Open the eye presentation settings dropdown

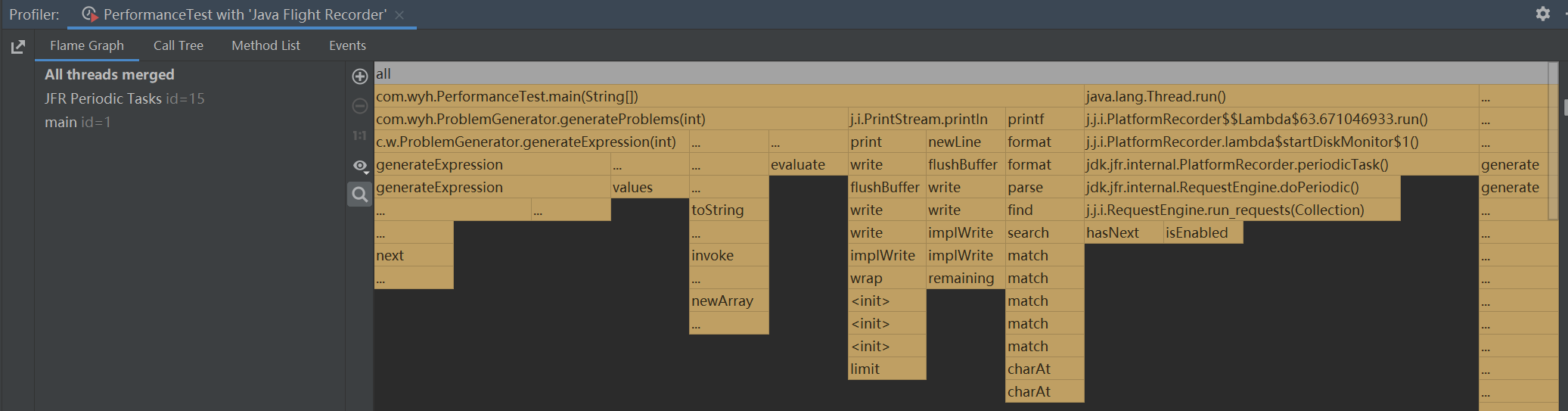point(361,166)
